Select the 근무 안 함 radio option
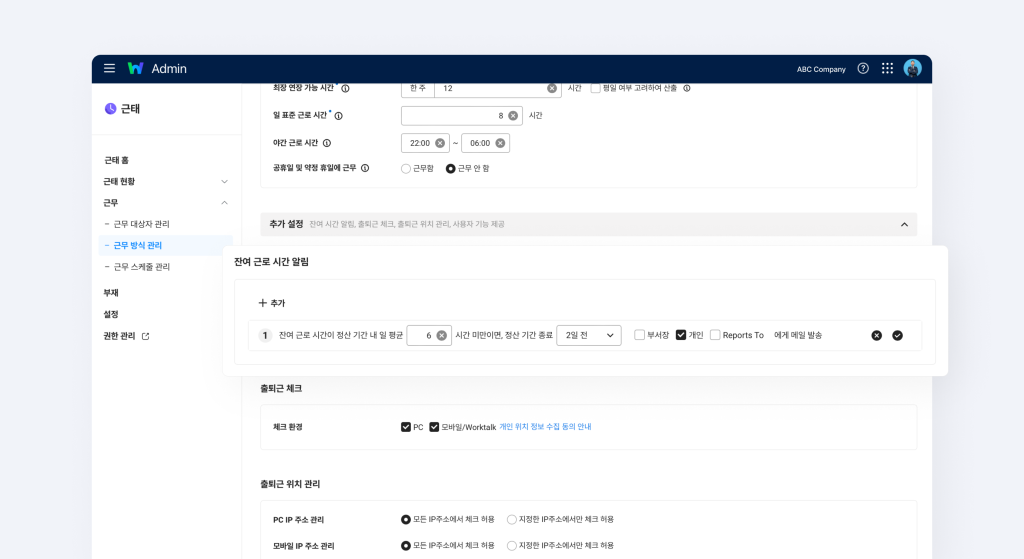The height and width of the screenshot is (559, 1024). pos(451,168)
